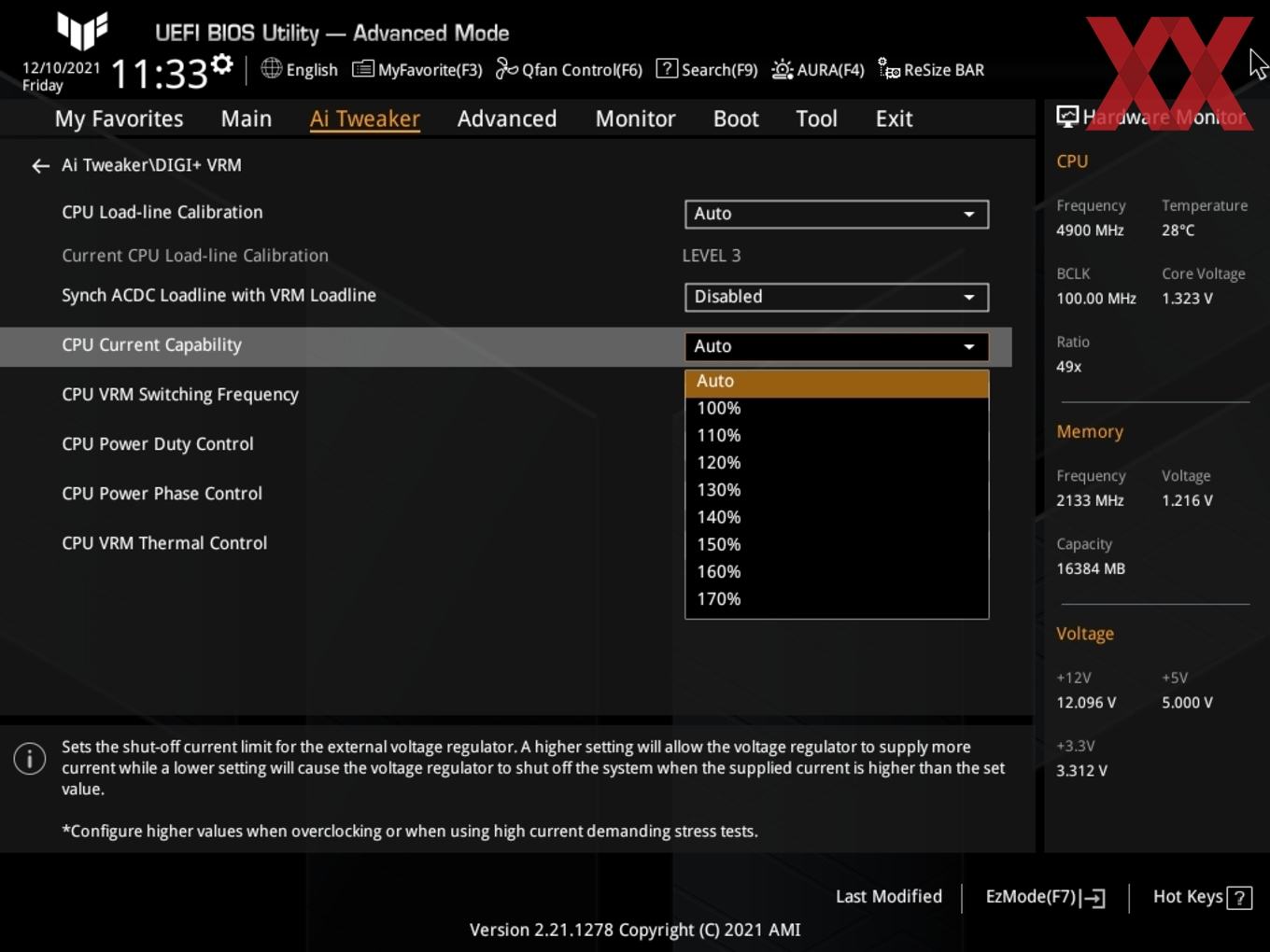
Task: Select 150% current capability
Action: (837, 544)
